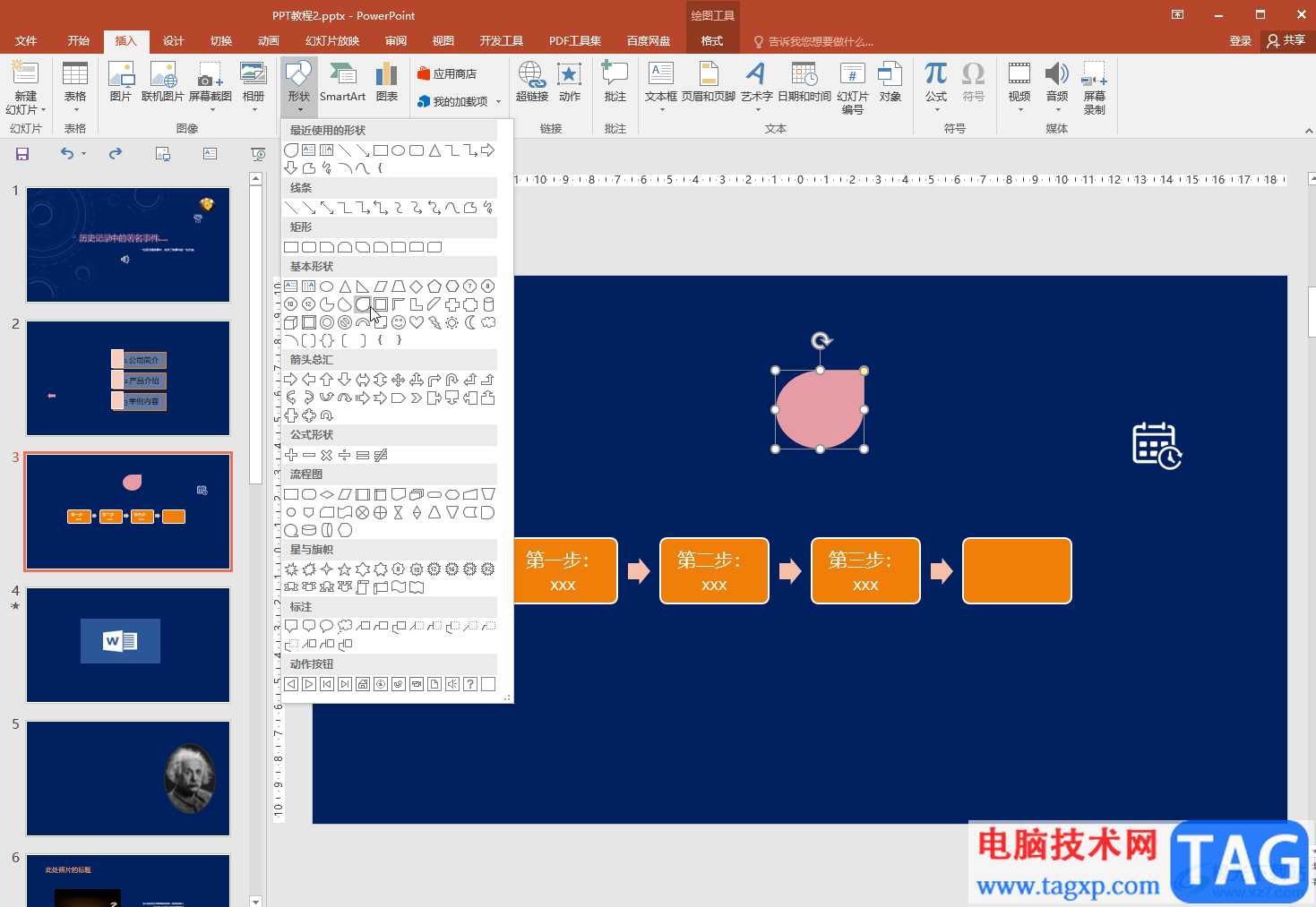Select the highlighted Teardrop shape
Screen dimensions: 1316x907
(363, 304)
